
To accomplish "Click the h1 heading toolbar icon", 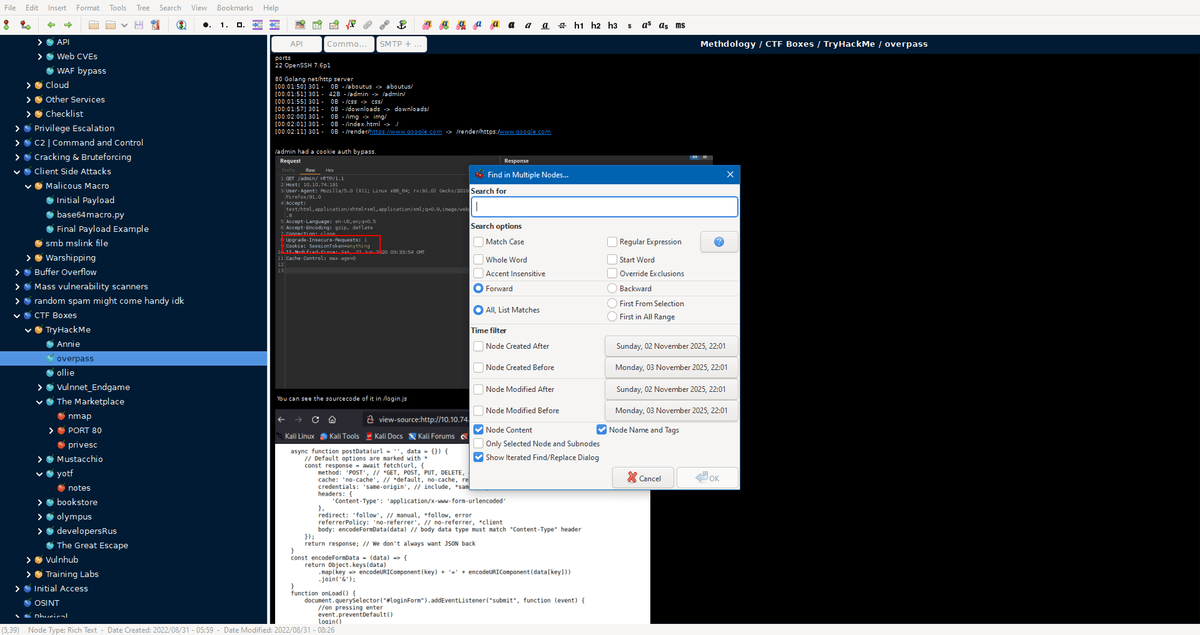I will [x=578, y=24].
